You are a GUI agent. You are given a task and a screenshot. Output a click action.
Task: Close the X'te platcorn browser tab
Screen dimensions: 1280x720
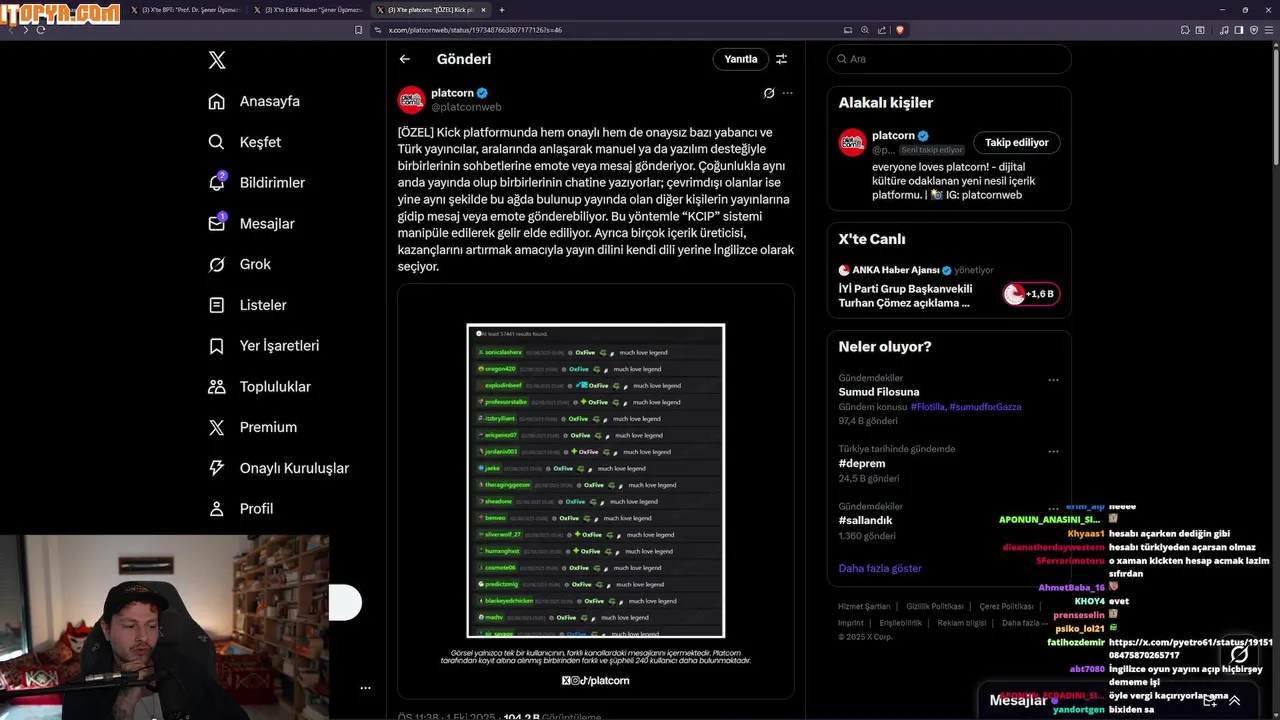pos(483,9)
